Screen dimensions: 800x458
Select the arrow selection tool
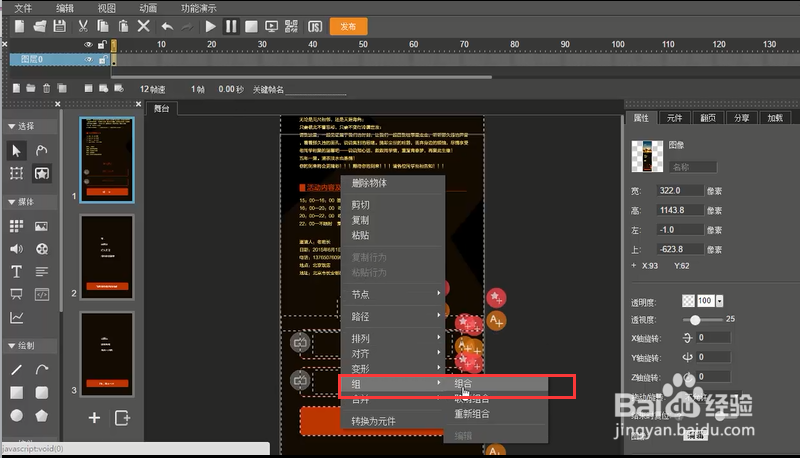coord(16,150)
